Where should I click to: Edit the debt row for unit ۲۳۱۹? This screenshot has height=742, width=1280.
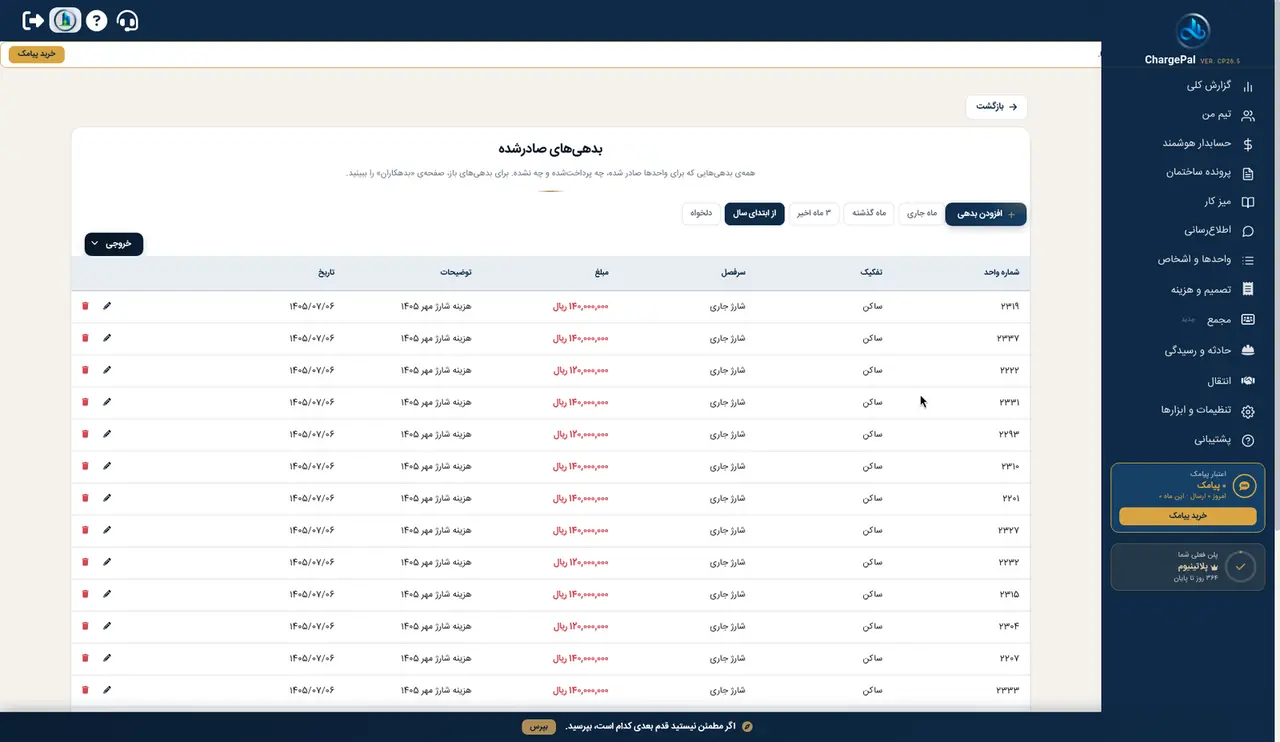pos(107,306)
